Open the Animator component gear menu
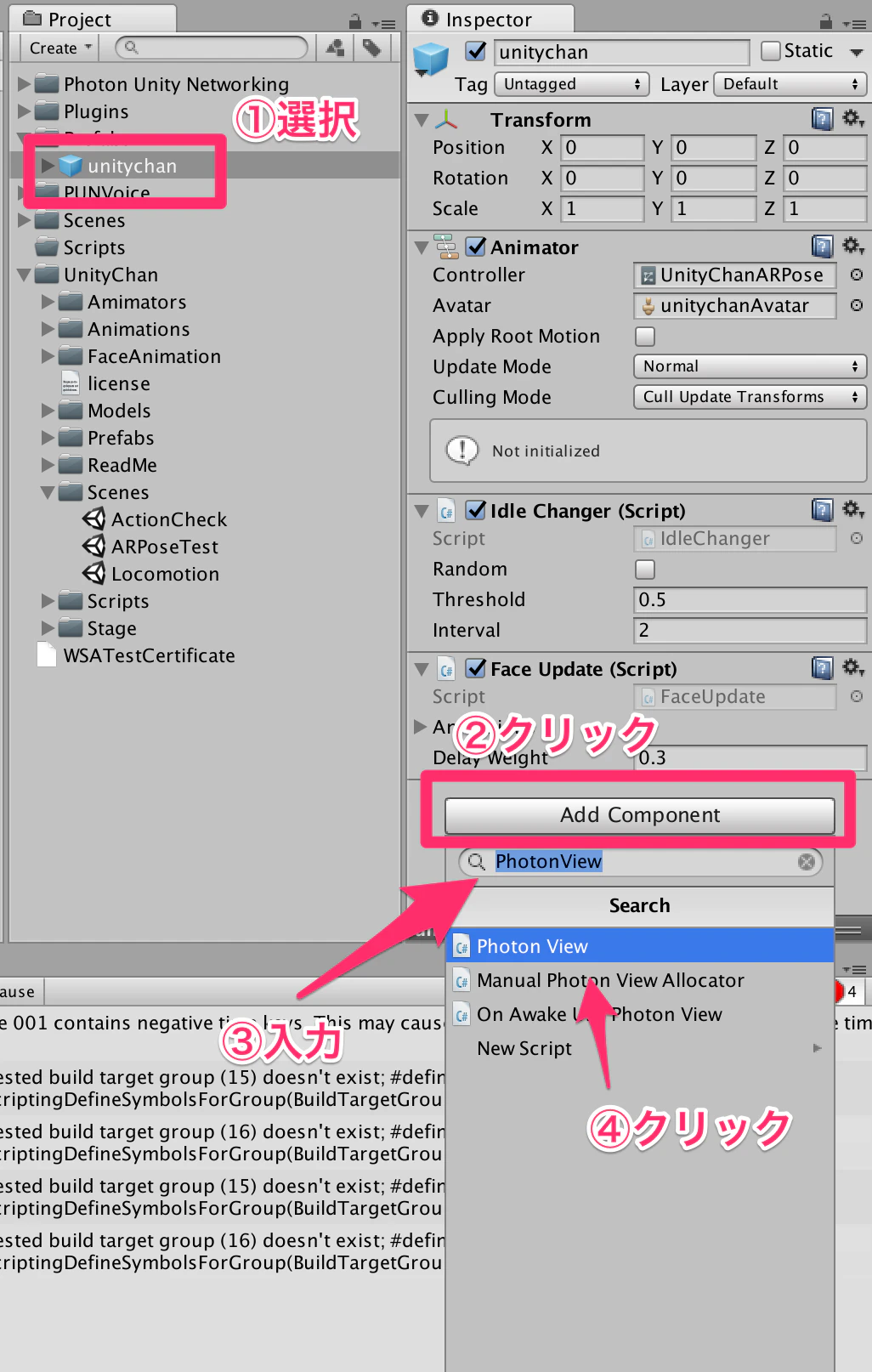The width and height of the screenshot is (872, 1372). pos(852,247)
